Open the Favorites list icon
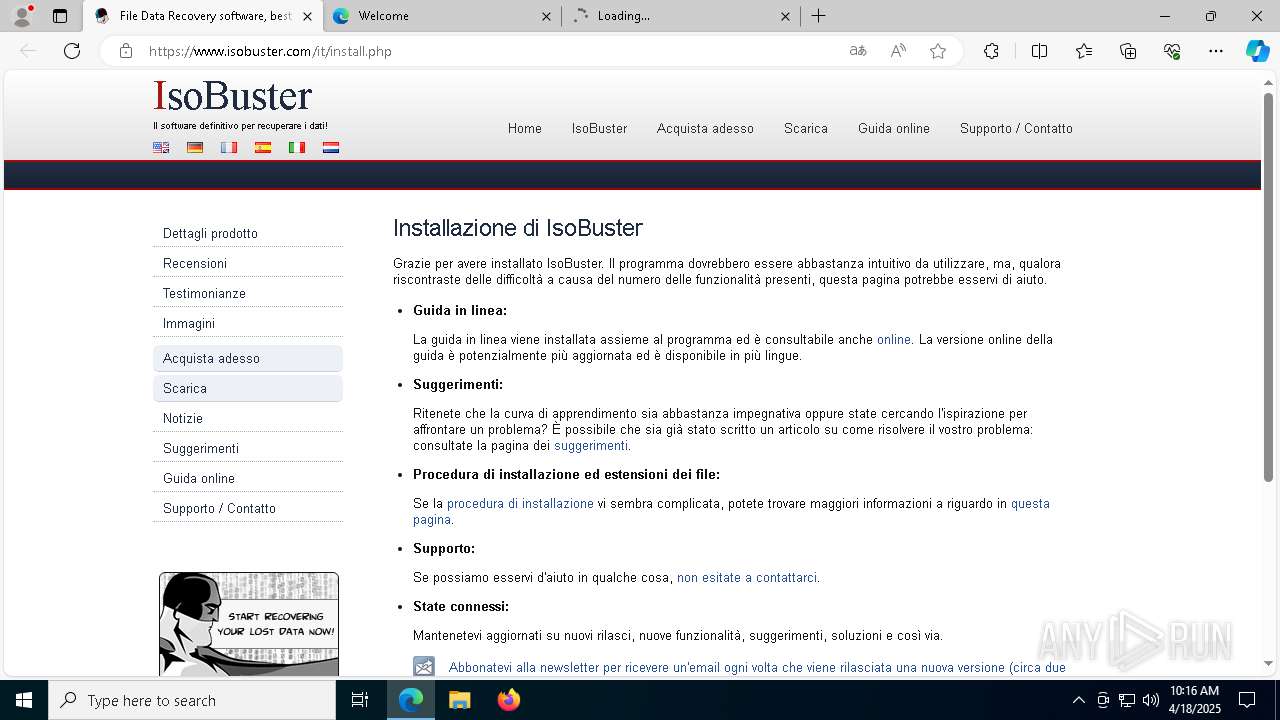 [x=1084, y=51]
